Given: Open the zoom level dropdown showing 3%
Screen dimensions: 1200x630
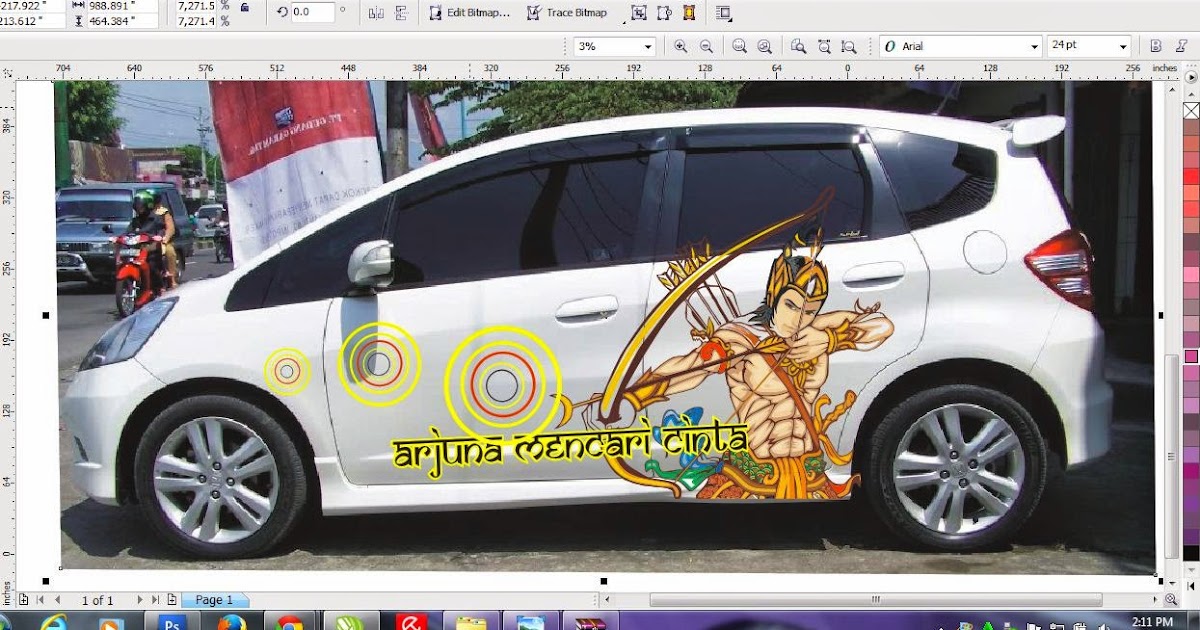Looking at the screenshot, I should point(648,46).
